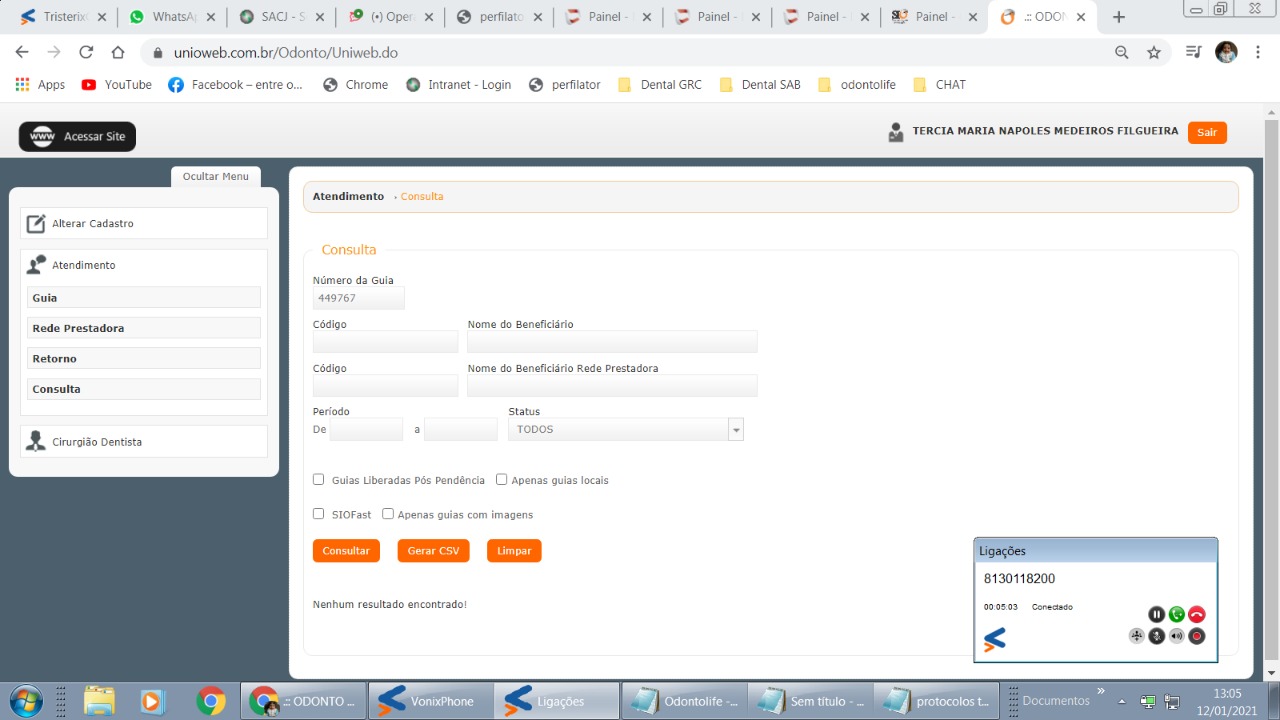Click the Acessar Site button
This screenshot has height=720, width=1280.
tap(77, 137)
